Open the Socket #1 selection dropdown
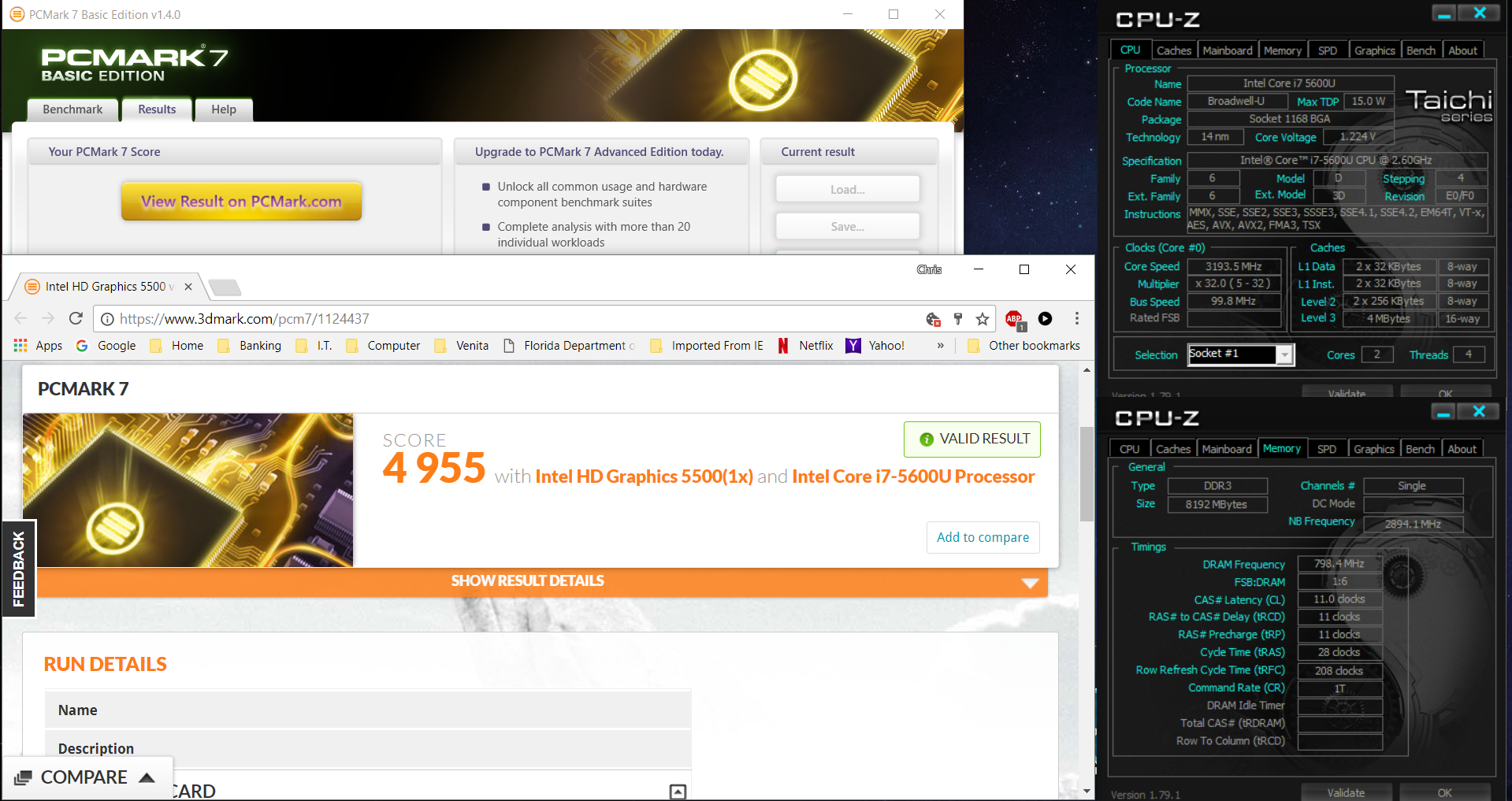The image size is (1512, 801). (x=1285, y=355)
